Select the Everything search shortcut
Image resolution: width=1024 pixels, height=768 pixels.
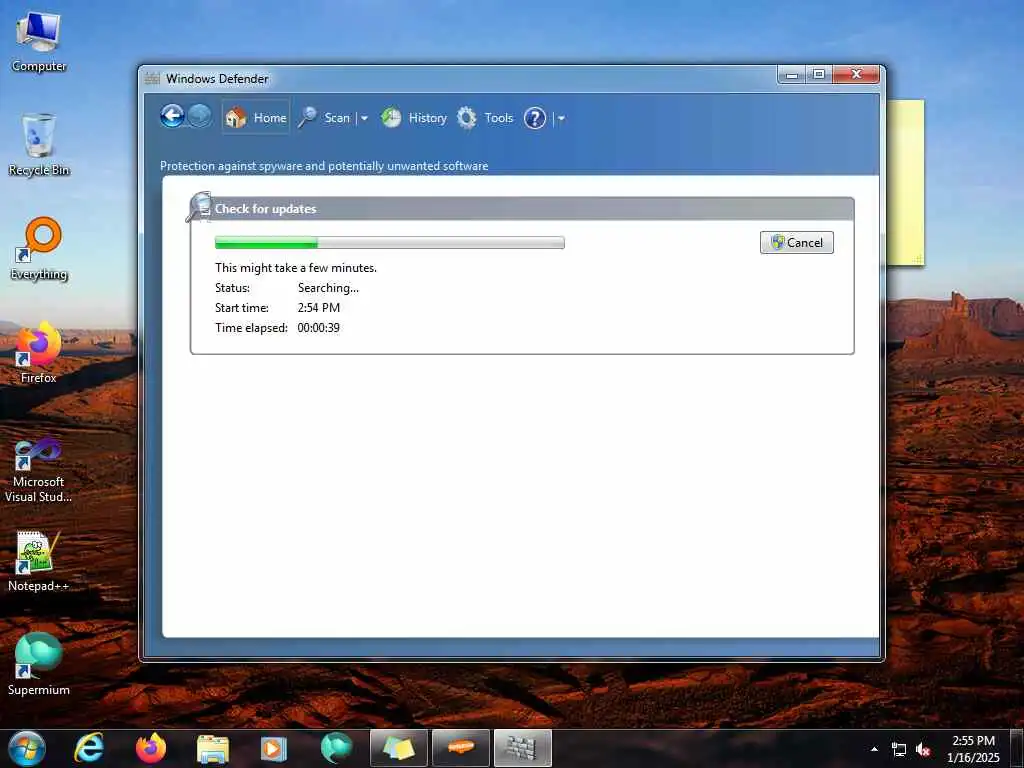tap(39, 249)
